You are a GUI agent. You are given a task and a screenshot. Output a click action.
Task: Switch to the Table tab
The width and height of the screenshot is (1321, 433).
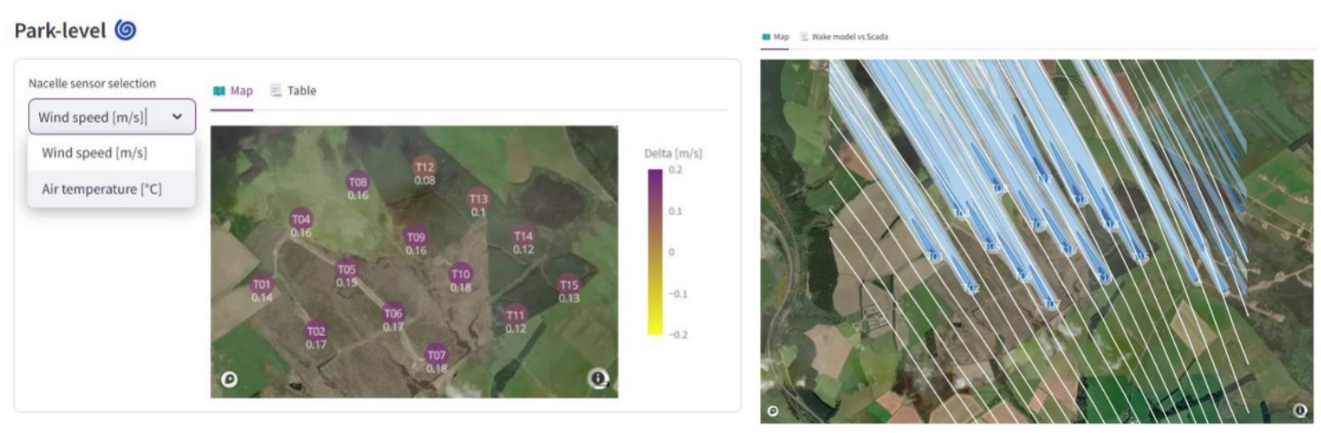(x=293, y=91)
